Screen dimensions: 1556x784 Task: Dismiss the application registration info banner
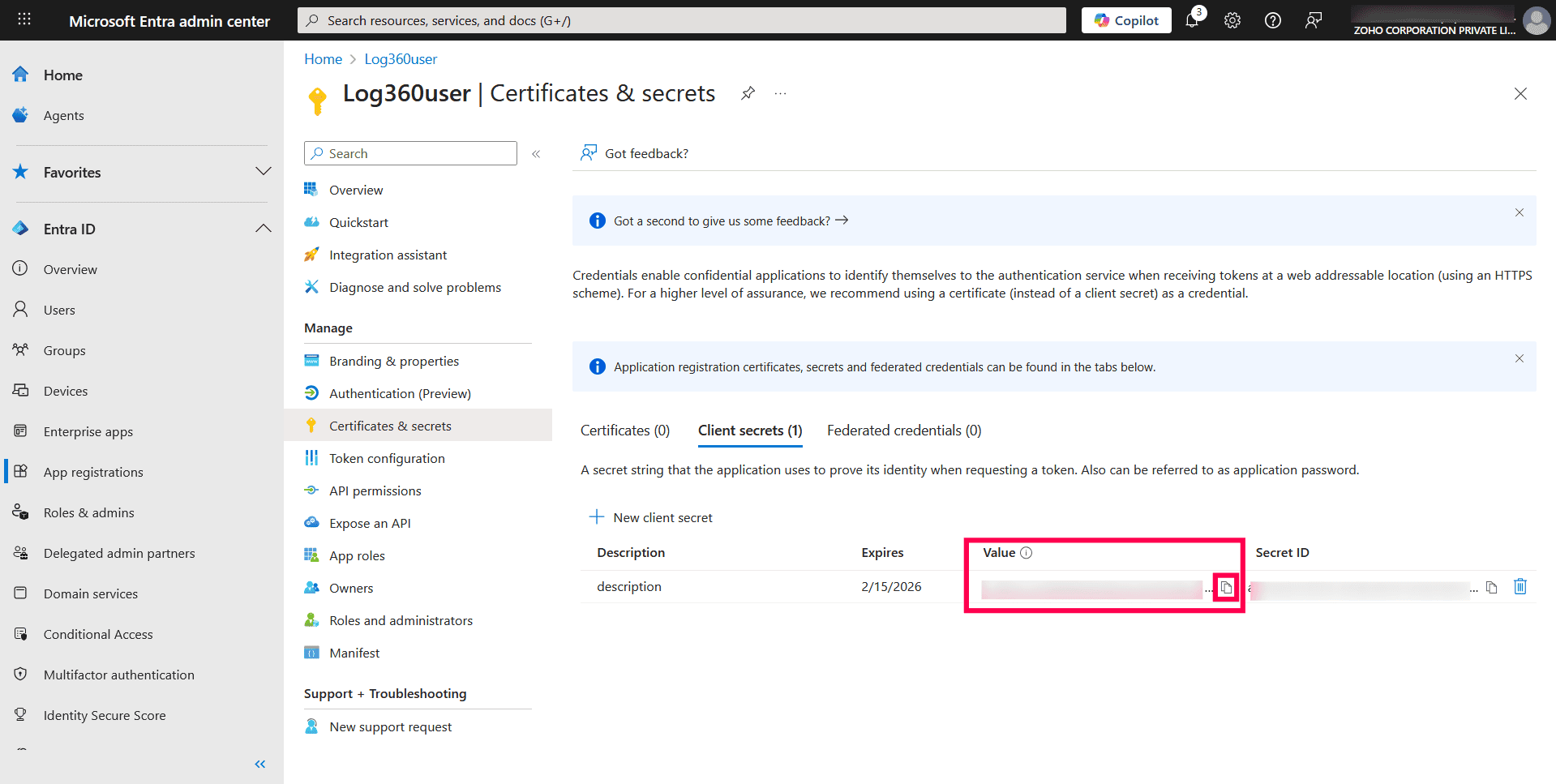1519,358
